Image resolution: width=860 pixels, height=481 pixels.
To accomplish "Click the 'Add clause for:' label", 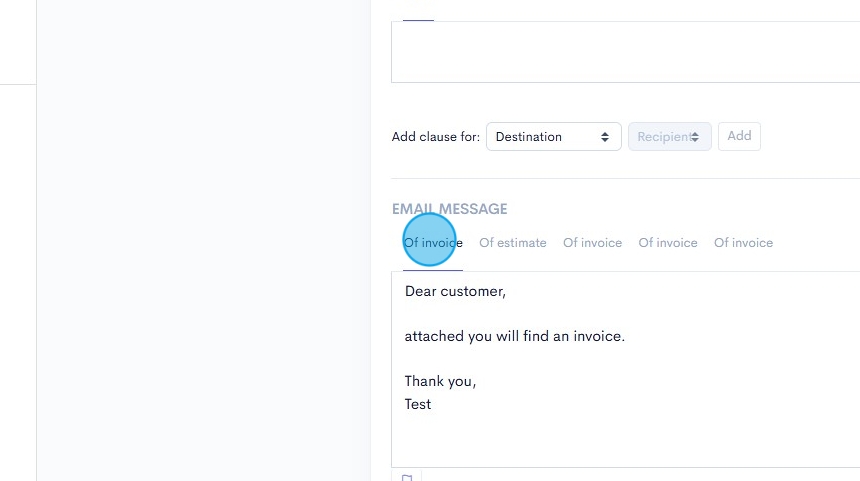I will pyautogui.click(x=435, y=137).
